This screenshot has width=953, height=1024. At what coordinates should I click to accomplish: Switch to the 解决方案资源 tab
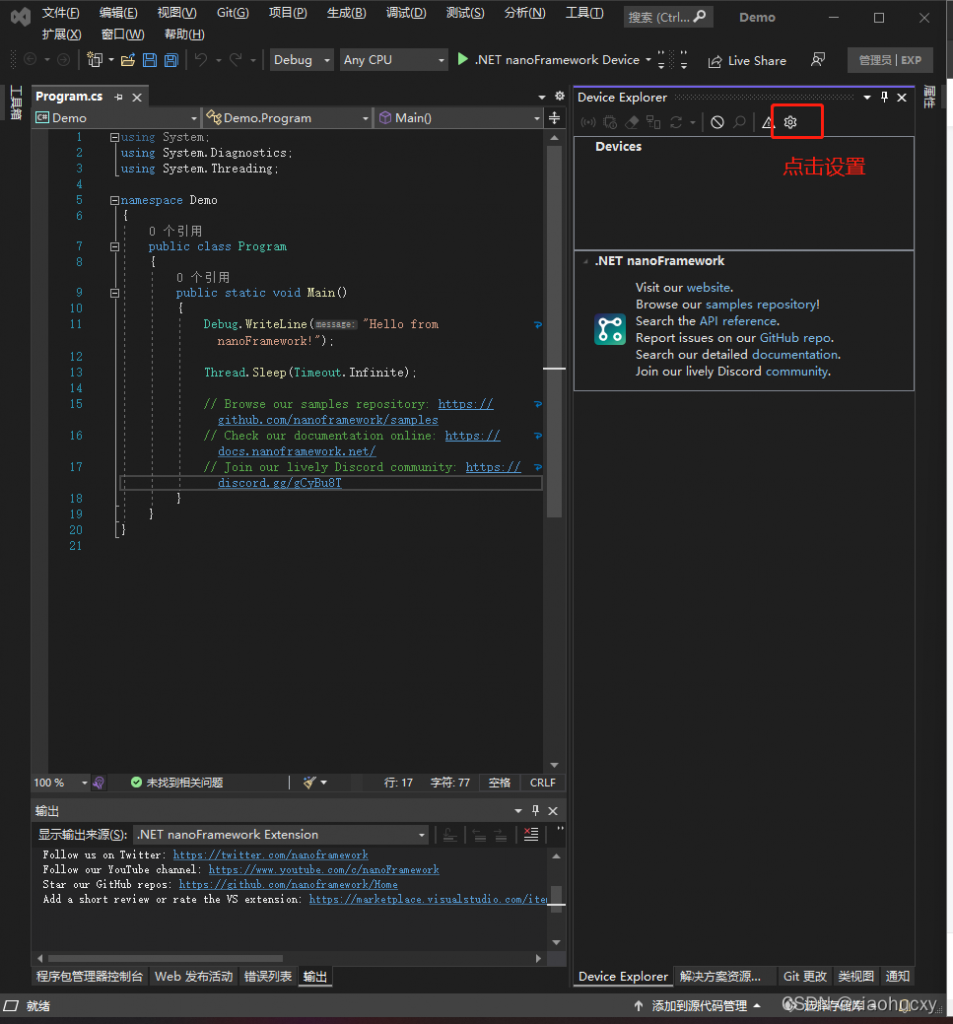(x=720, y=976)
